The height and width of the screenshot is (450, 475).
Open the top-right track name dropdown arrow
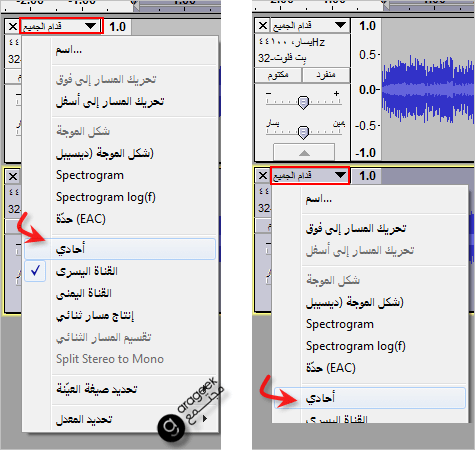coord(340,25)
